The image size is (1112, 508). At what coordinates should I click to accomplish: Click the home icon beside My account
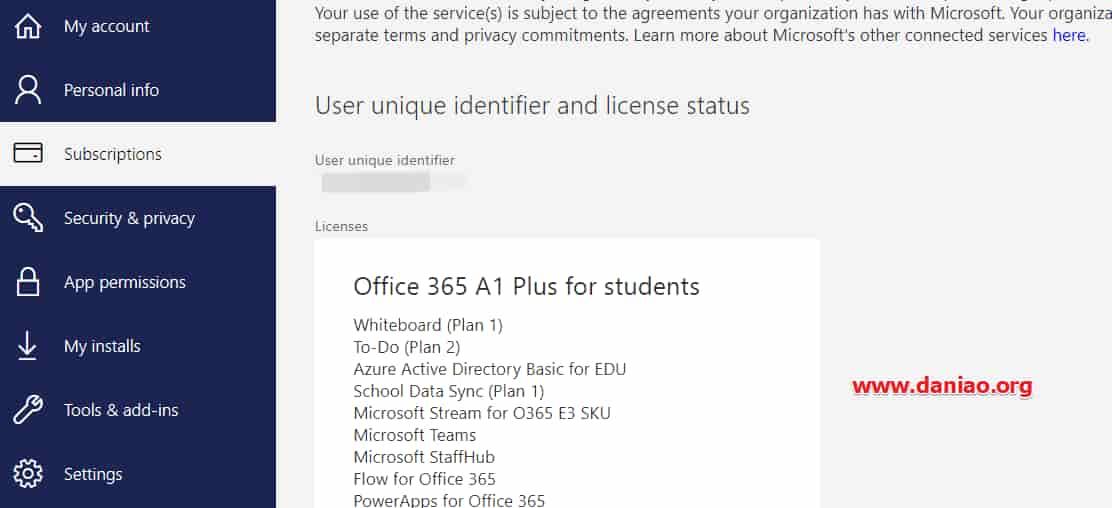28,26
